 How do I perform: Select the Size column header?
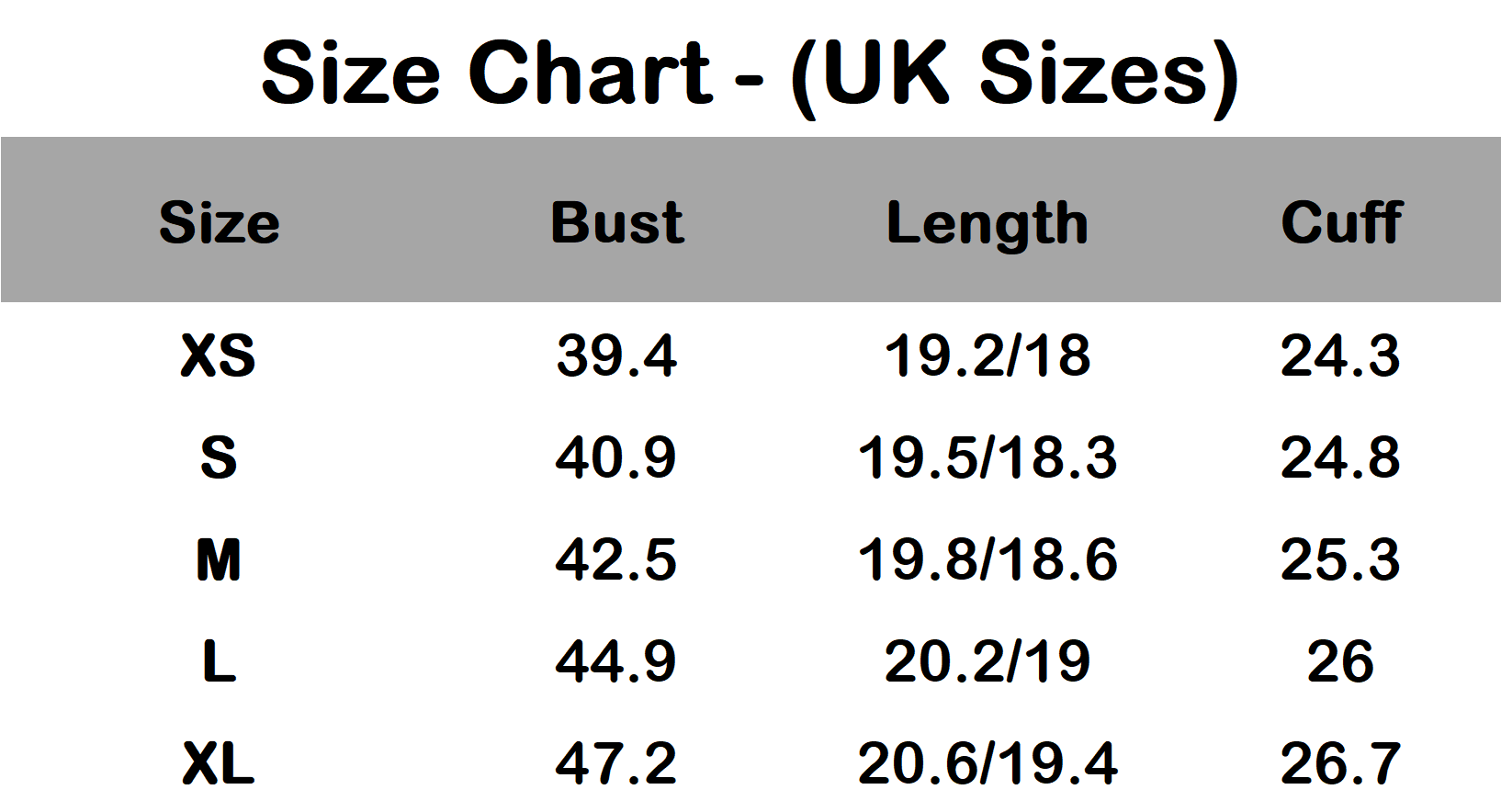coord(219,222)
